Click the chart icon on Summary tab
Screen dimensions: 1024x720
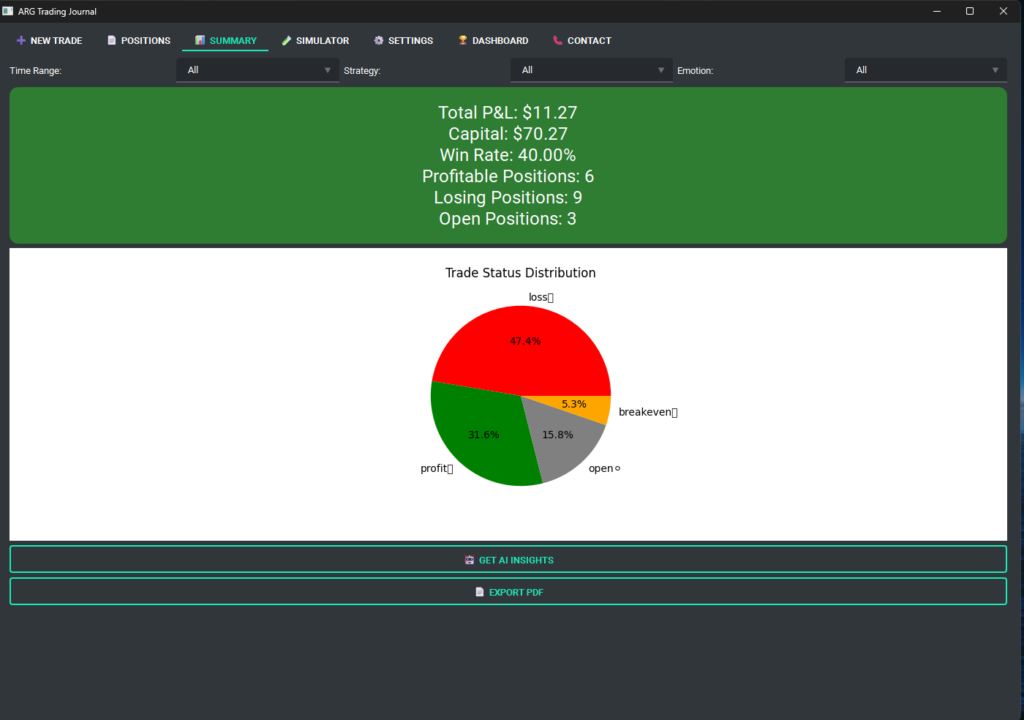coord(200,41)
